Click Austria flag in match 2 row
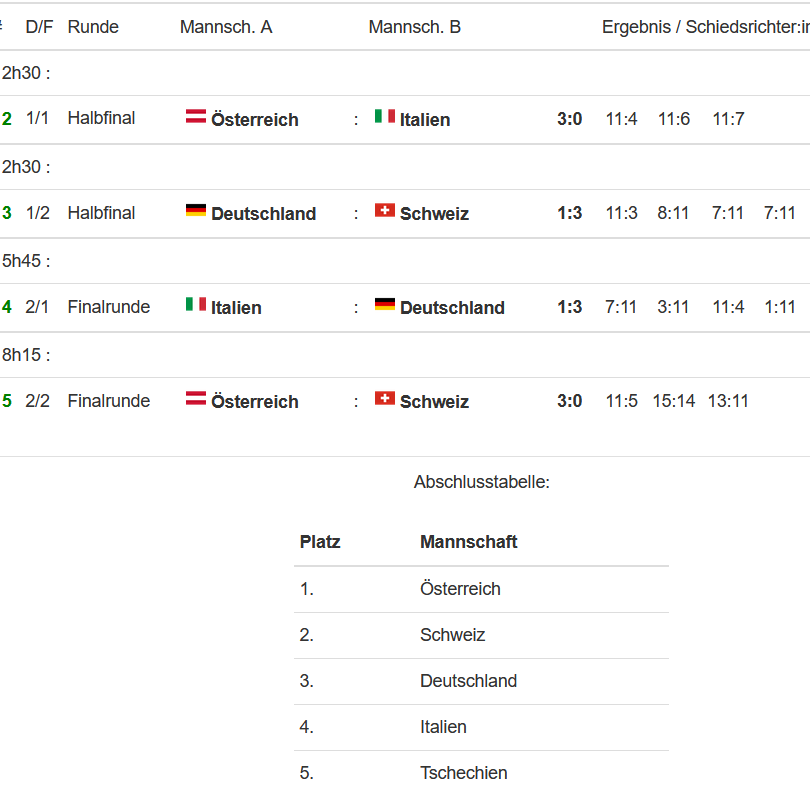This screenshot has height=786, width=810. pos(196,116)
